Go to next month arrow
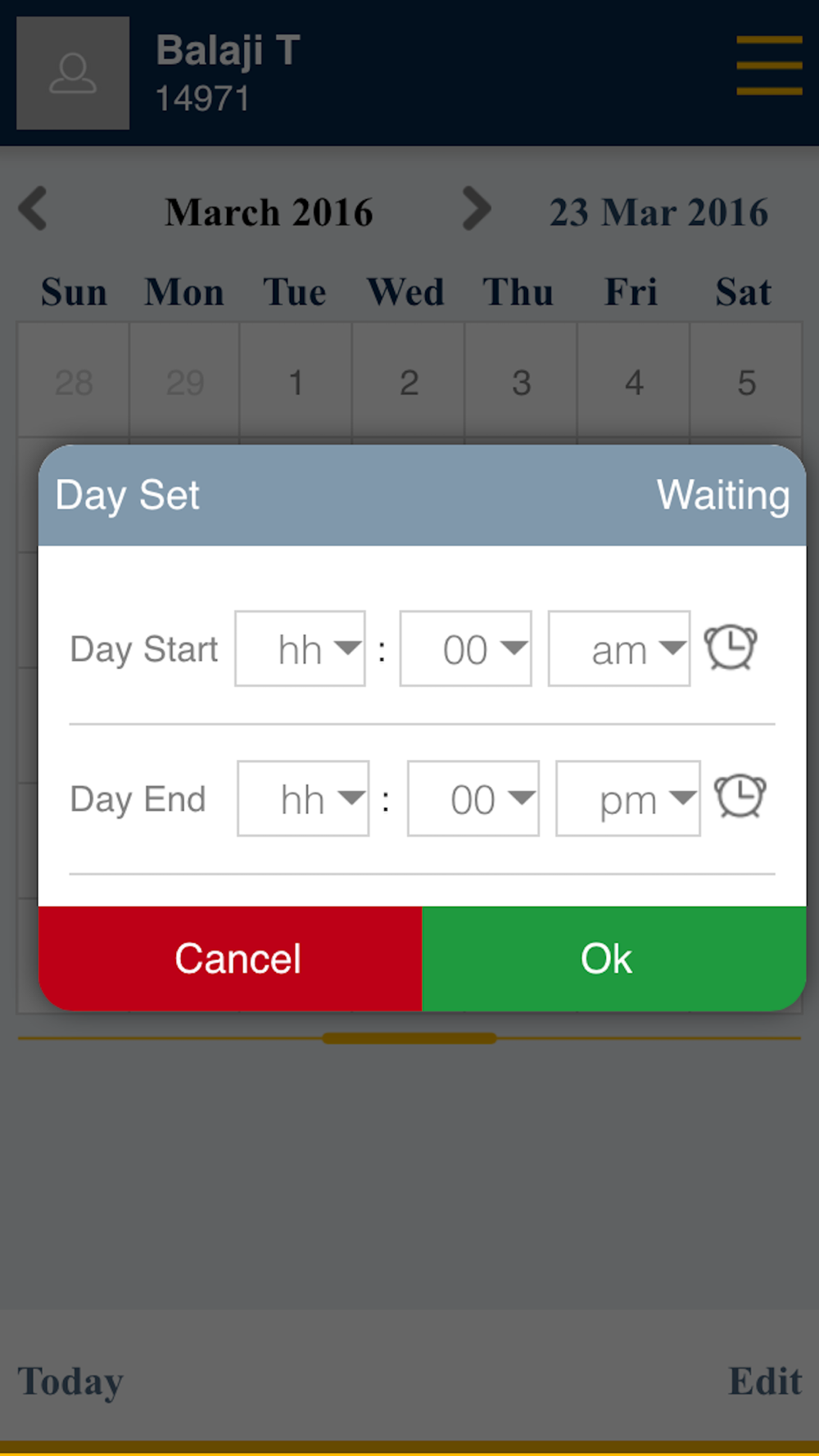This screenshot has height=1456, width=819. pos(477,209)
